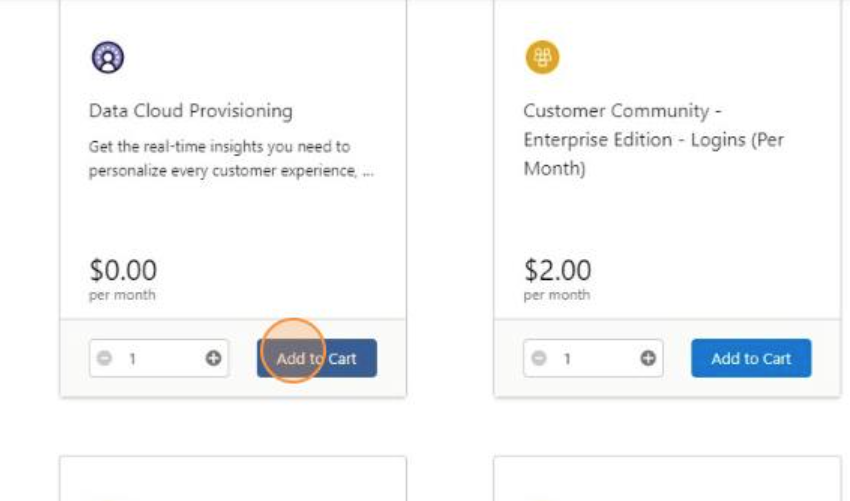850x501 pixels.
Task: Click the truncation ellipsis ending the description
Action: click(368, 171)
